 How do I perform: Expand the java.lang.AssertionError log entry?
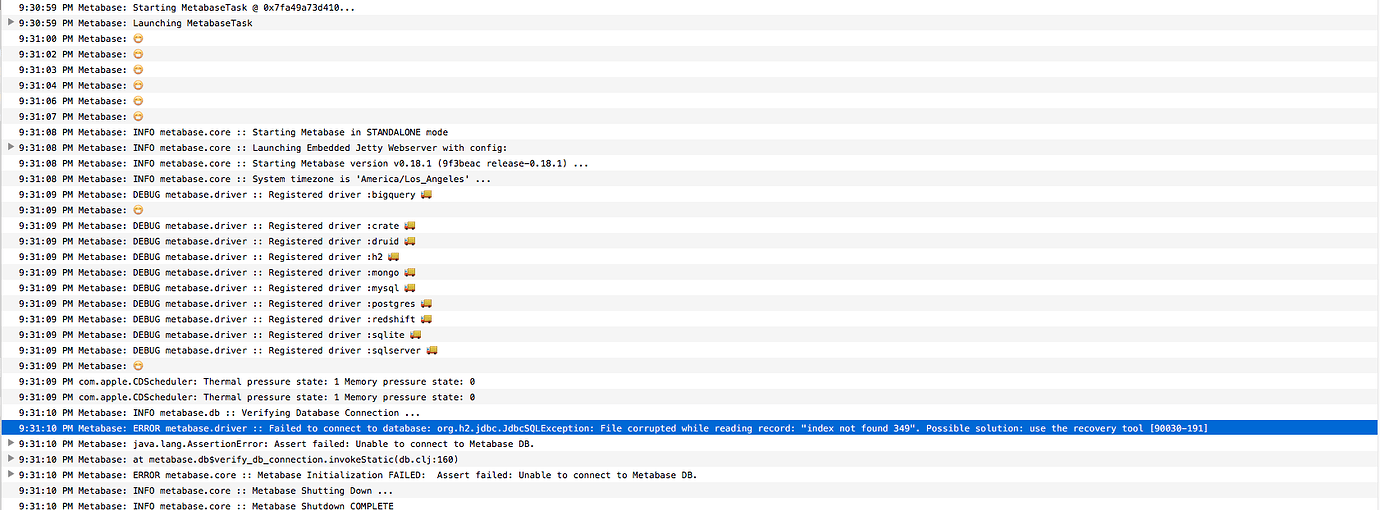(11, 444)
